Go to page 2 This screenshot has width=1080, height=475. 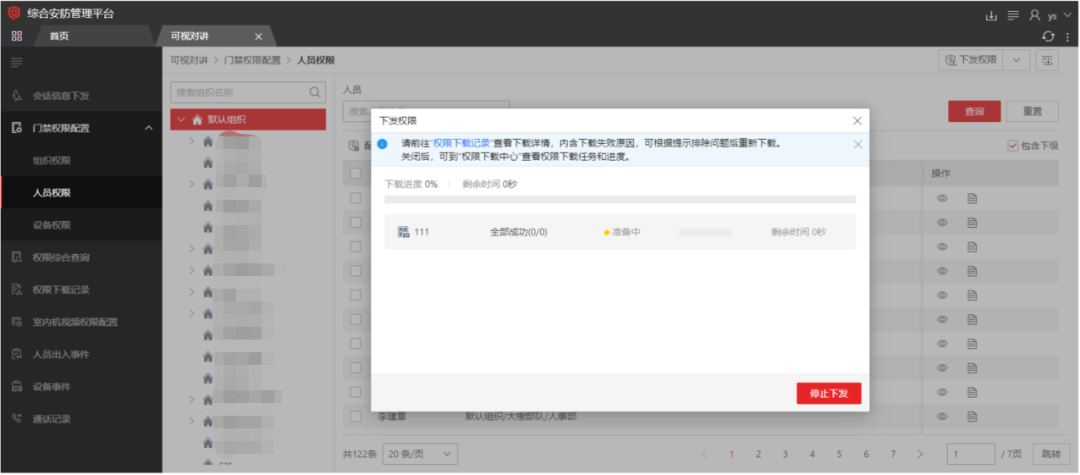click(x=758, y=454)
